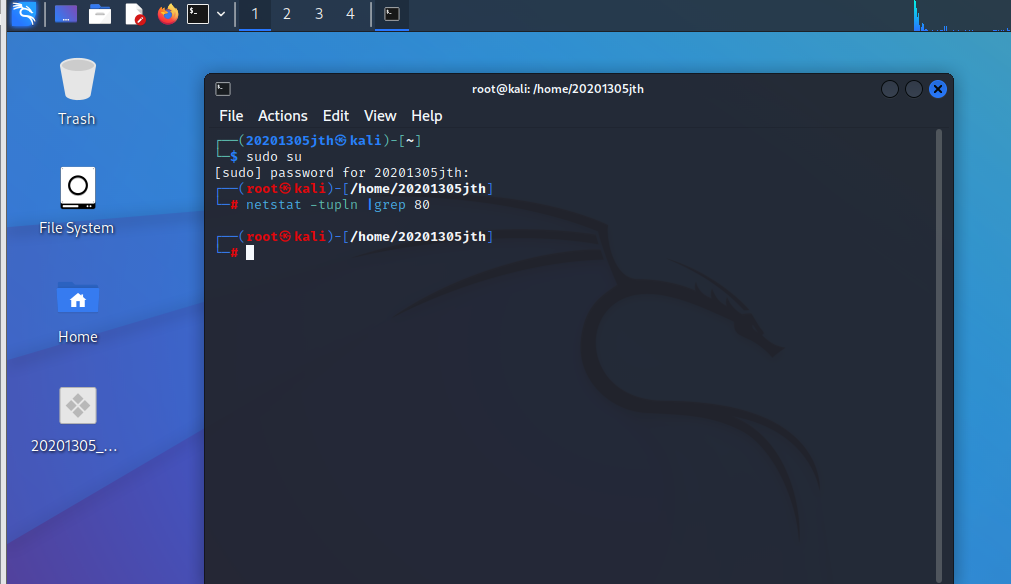Launch Firefox from the panel
The height and width of the screenshot is (584, 1011).
tap(168, 14)
